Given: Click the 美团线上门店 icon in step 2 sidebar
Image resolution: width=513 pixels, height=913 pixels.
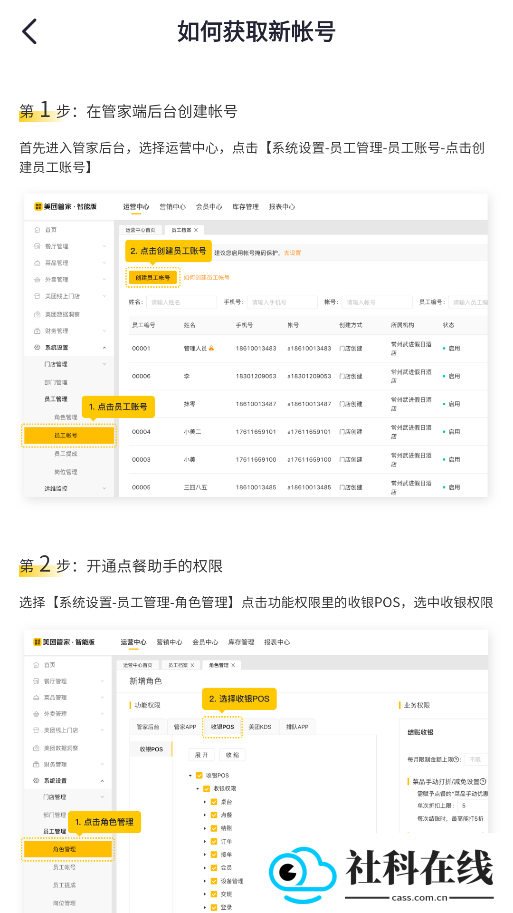Looking at the screenshot, I should (x=37, y=730).
